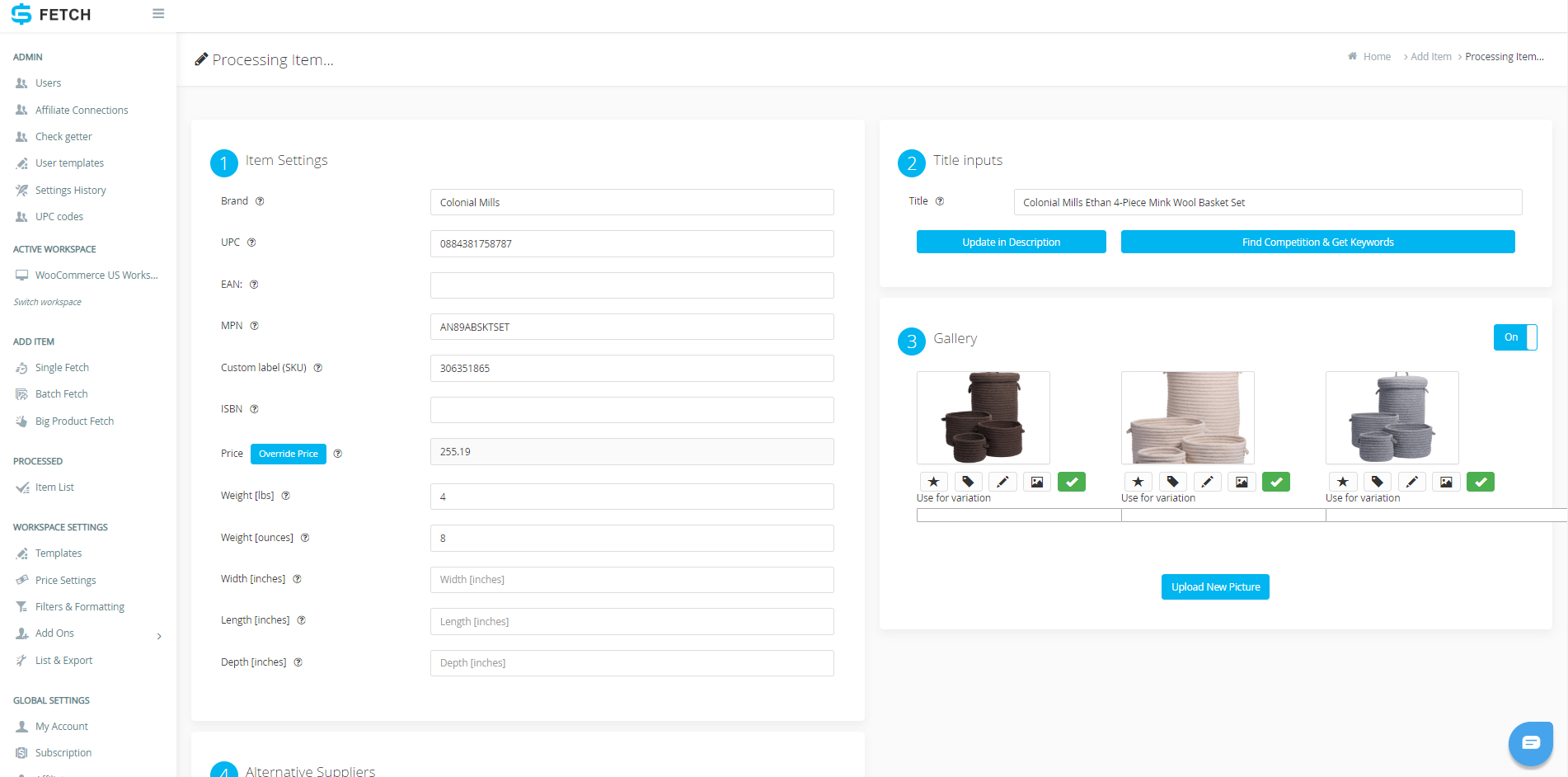Open the chat support bubble
This screenshot has height=777, width=1568.
point(1531,743)
